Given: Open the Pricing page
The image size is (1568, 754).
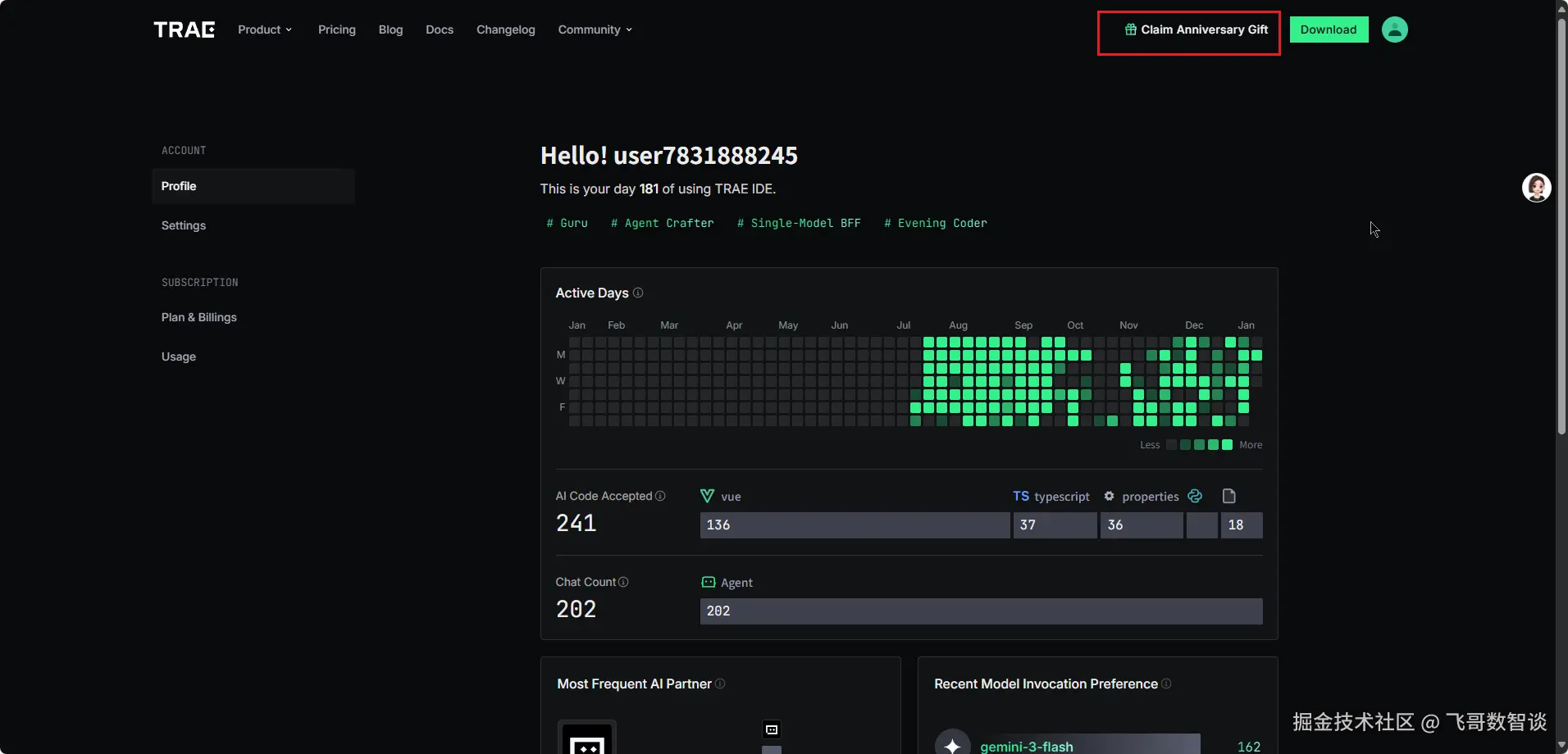Looking at the screenshot, I should [337, 30].
